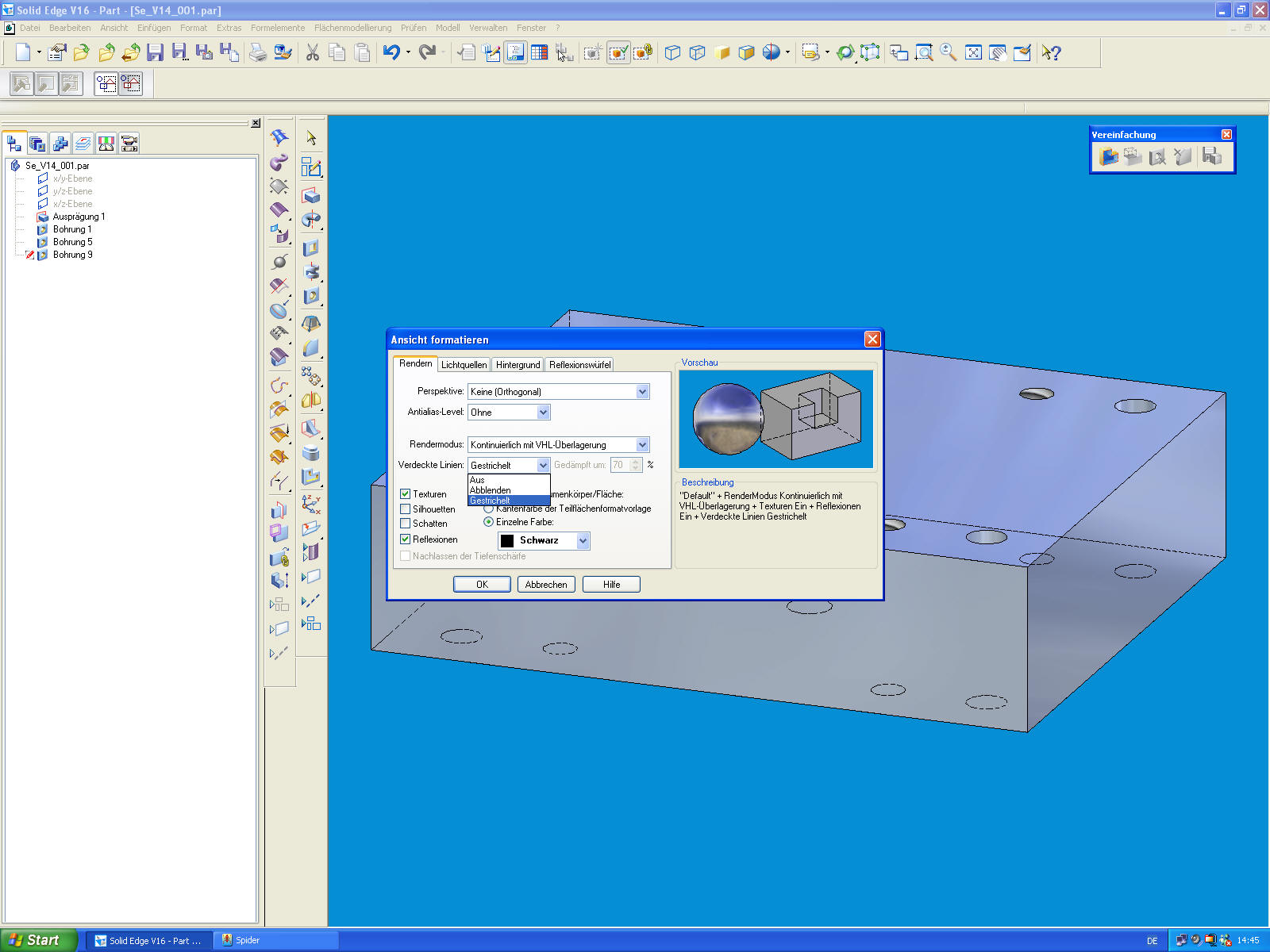Click the Save (floppy disk) icon
Viewport: 1270px width, 952px height.
click(x=155, y=52)
